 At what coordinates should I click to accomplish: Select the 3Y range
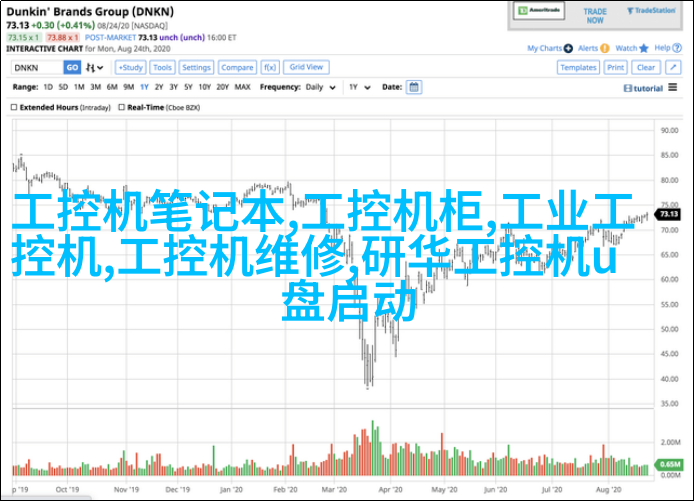174,87
